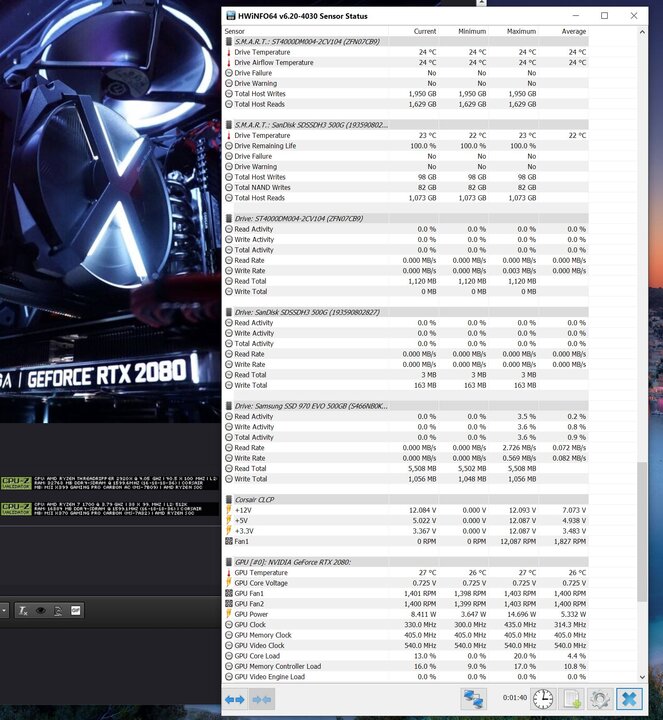Click the collapse columns arrows button
This screenshot has width=663, height=720.
pos(262,699)
